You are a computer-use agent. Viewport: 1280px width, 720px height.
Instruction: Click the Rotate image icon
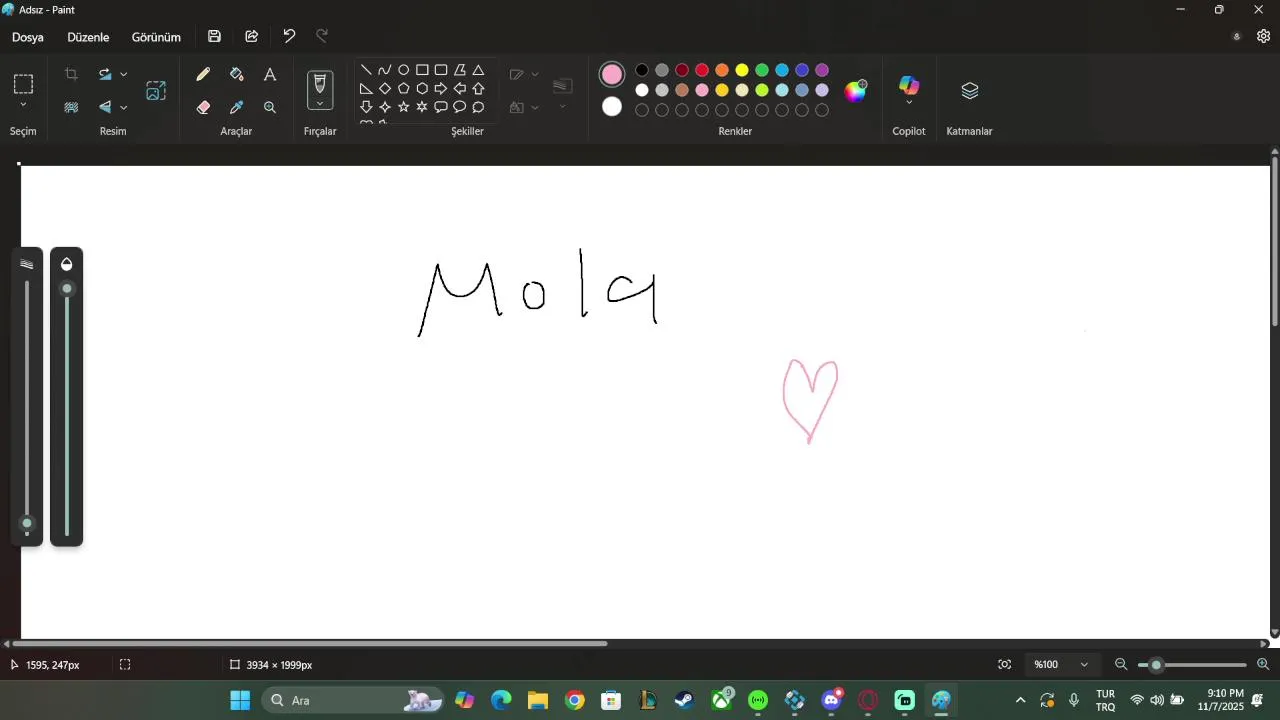pos(105,74)
